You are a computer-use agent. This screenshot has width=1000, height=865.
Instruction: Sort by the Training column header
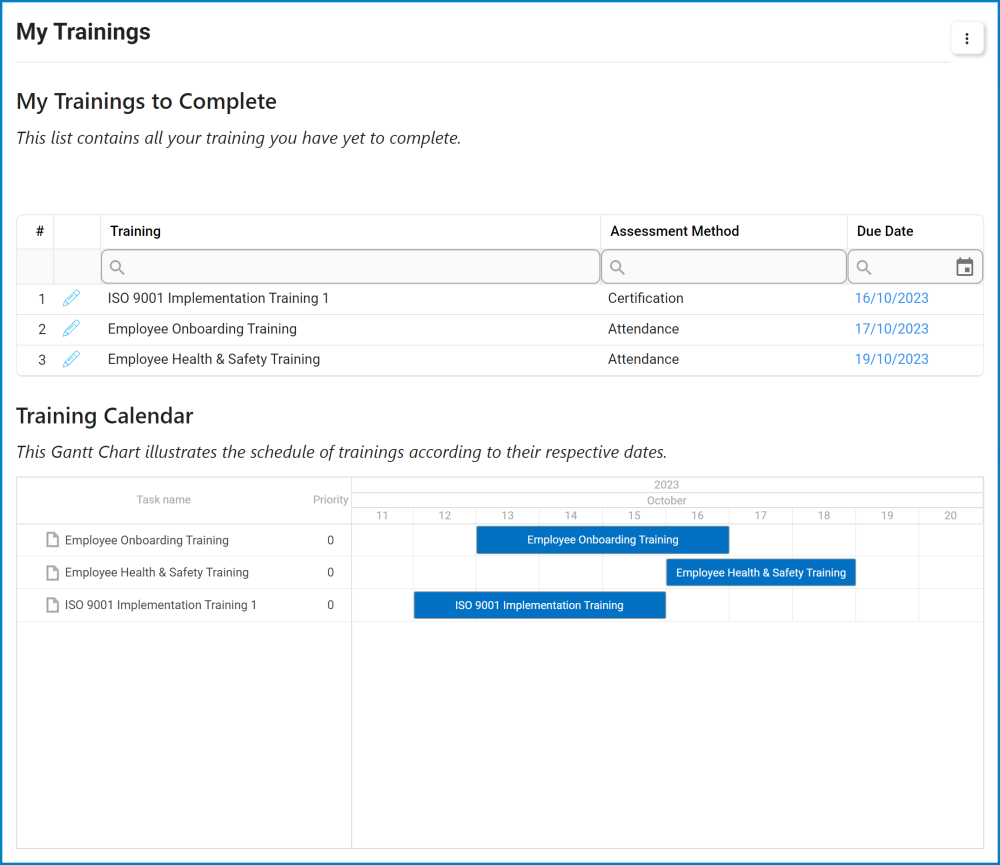136,231
